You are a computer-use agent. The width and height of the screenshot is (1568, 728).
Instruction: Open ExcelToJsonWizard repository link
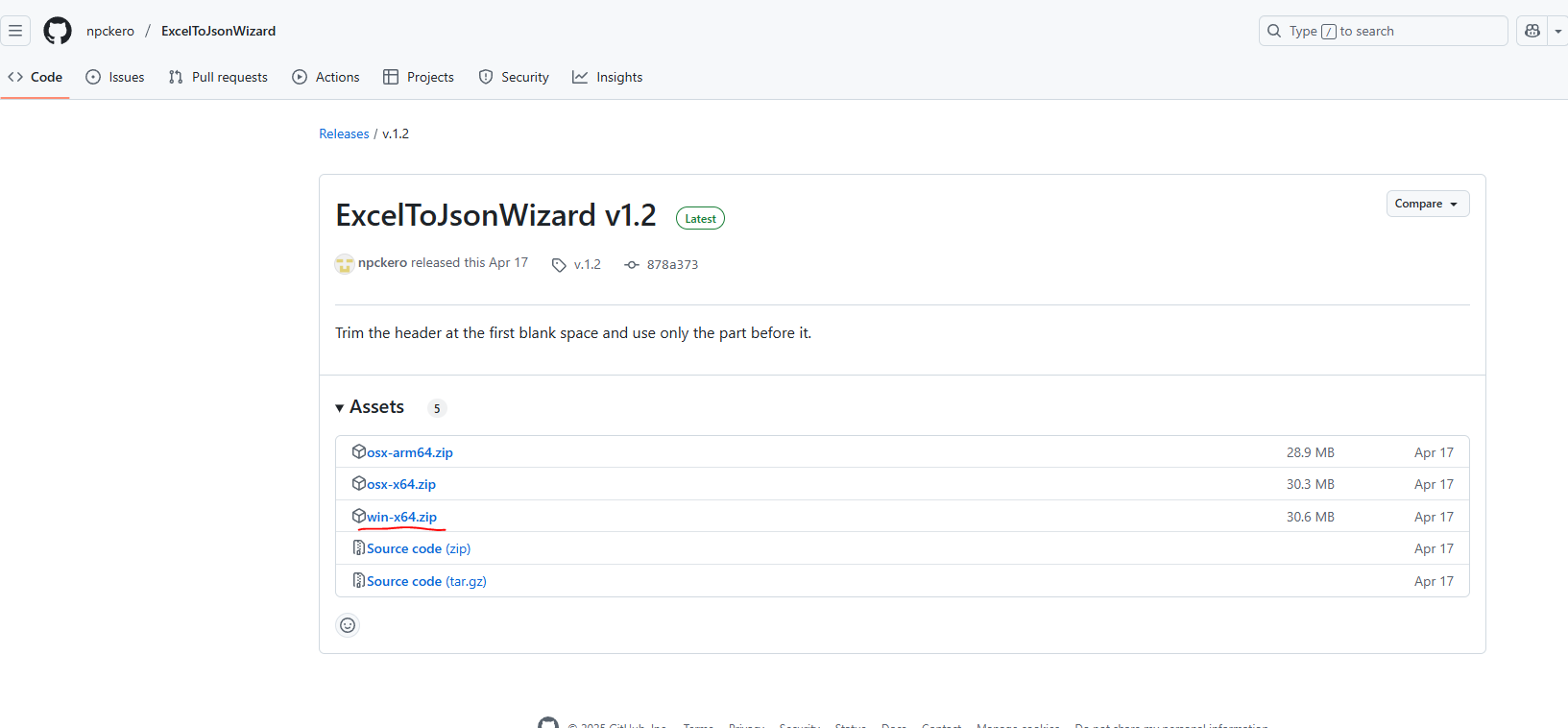[x=218, y=31]
